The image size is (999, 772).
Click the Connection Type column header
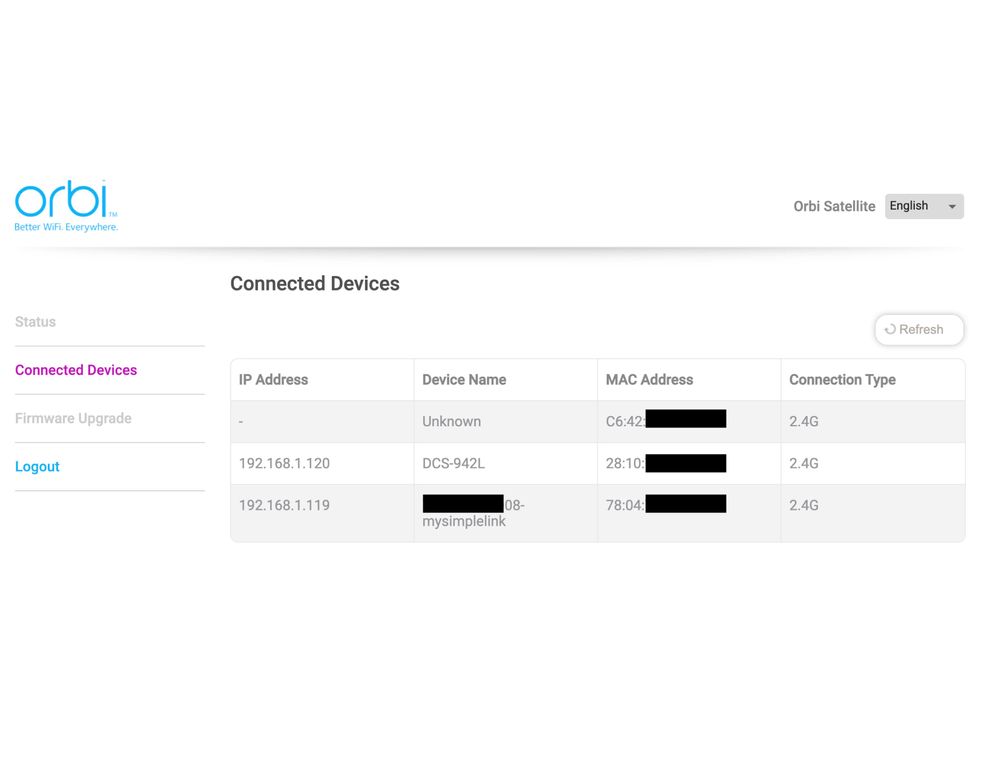[x=842, y=380]
